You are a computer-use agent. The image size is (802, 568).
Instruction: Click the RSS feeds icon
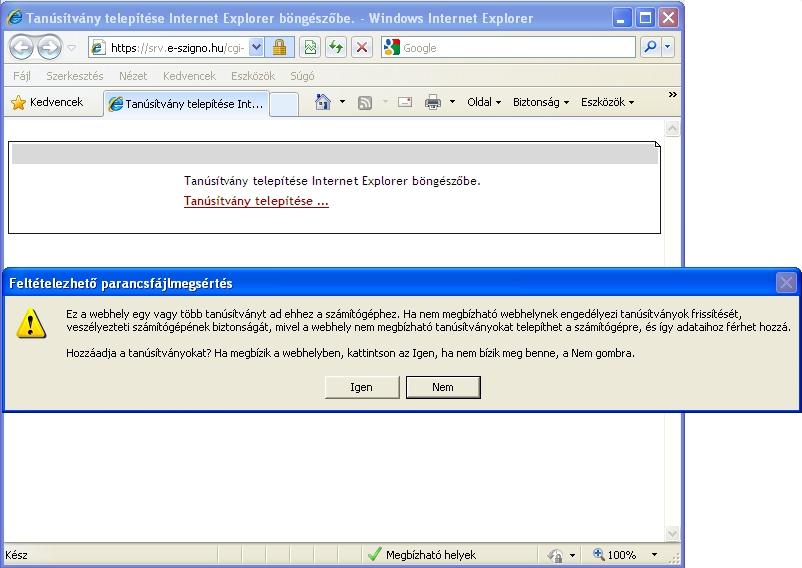click(365, 103)
